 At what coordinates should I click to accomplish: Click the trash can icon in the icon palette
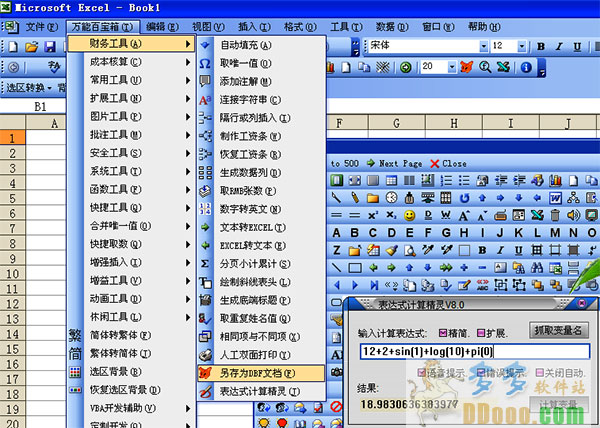click(x=555, y=215)
